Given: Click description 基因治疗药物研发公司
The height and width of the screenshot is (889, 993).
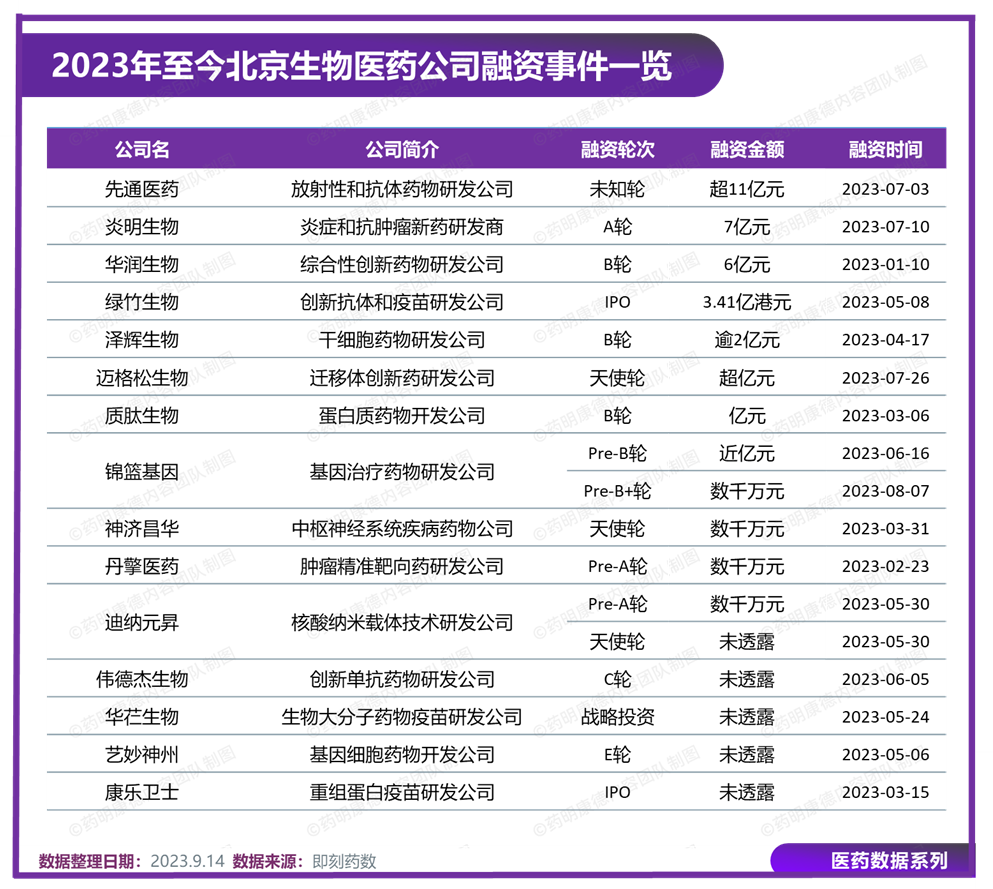Looking at the screenshot, I should (x=402, y=472).
